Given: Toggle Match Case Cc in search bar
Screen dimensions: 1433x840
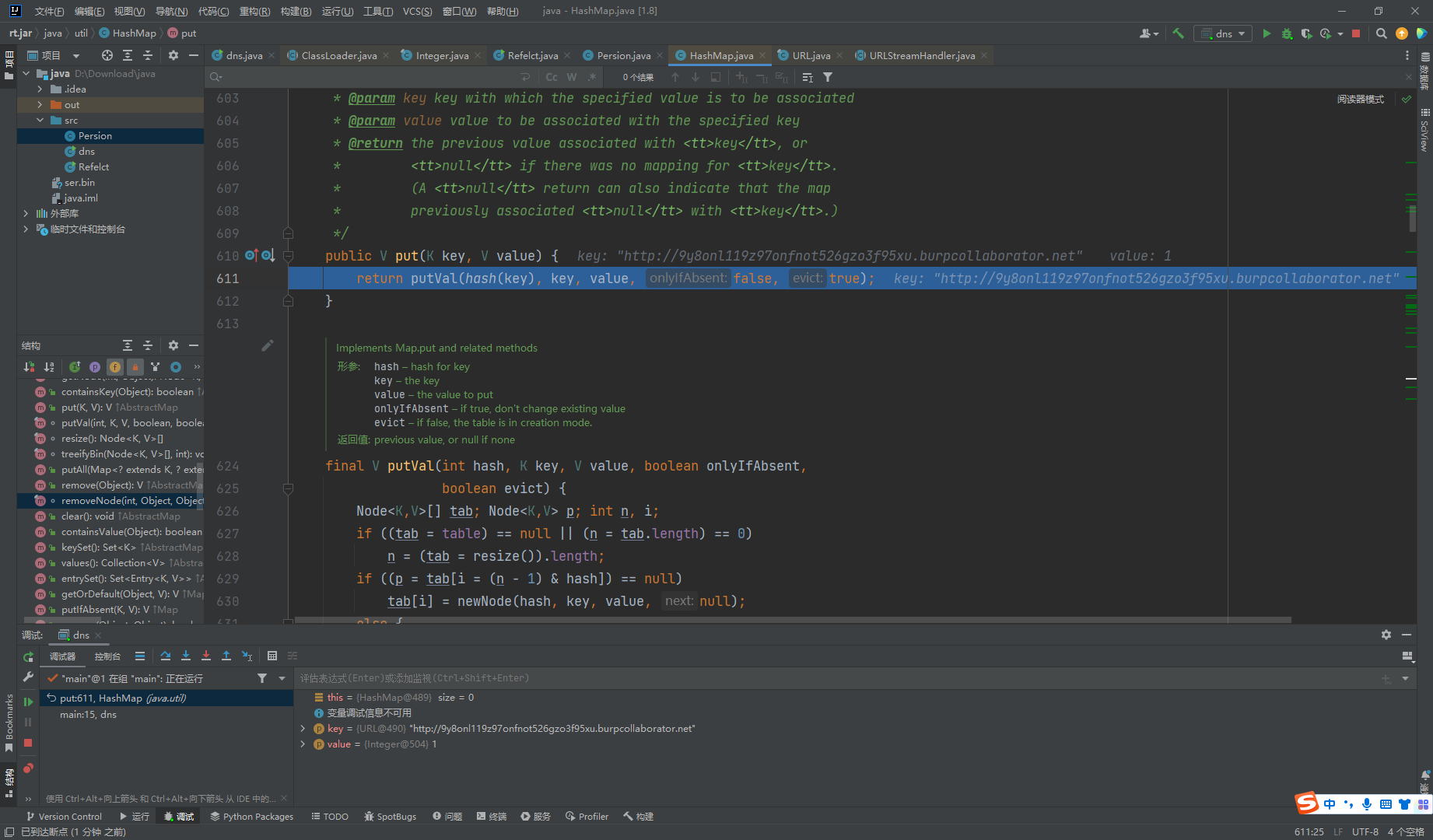Looking at the screenshot, I should coord(552,77).
